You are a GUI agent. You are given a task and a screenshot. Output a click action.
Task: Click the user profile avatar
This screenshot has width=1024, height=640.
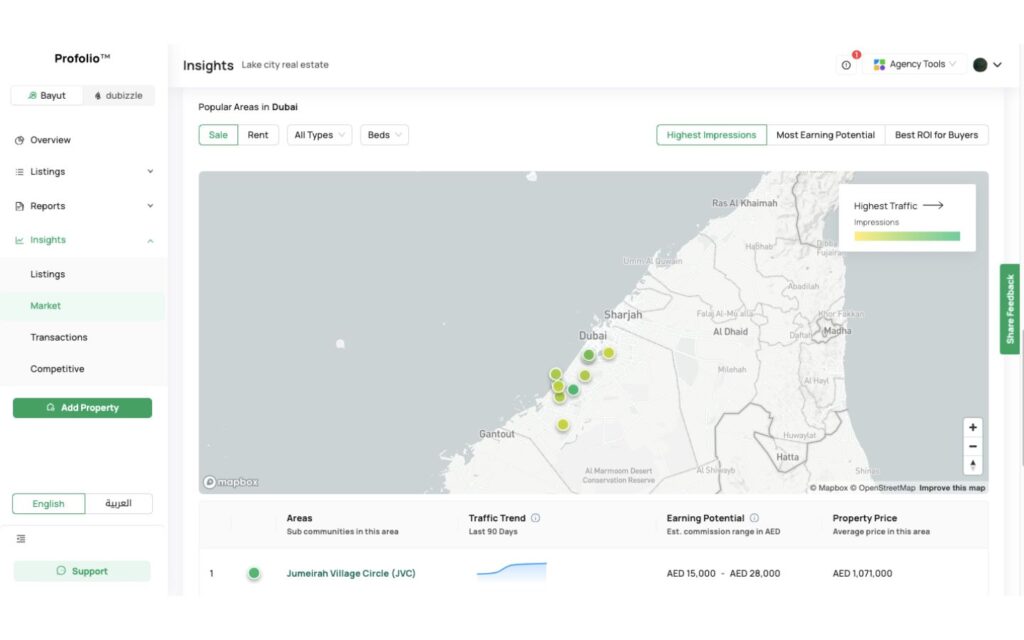980,65
